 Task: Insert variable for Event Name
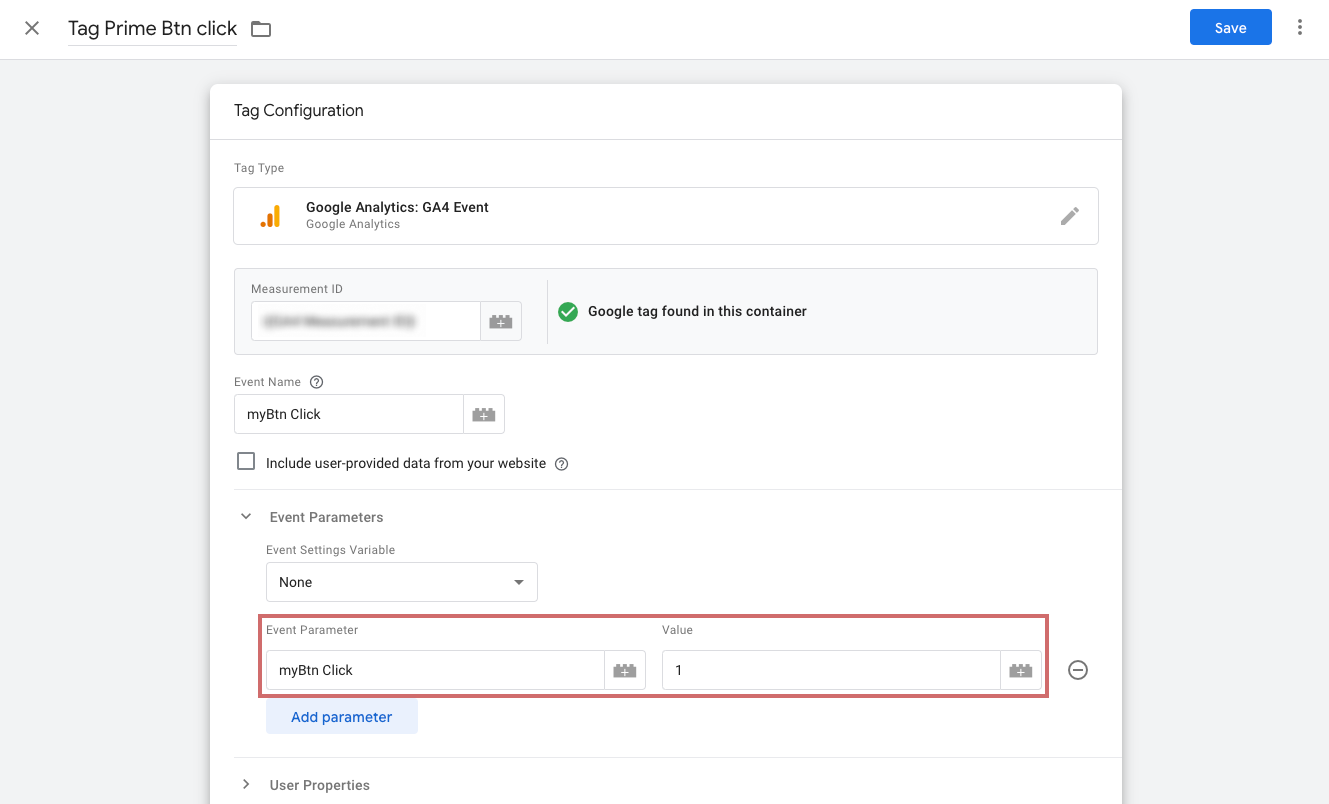pos(484,414)
